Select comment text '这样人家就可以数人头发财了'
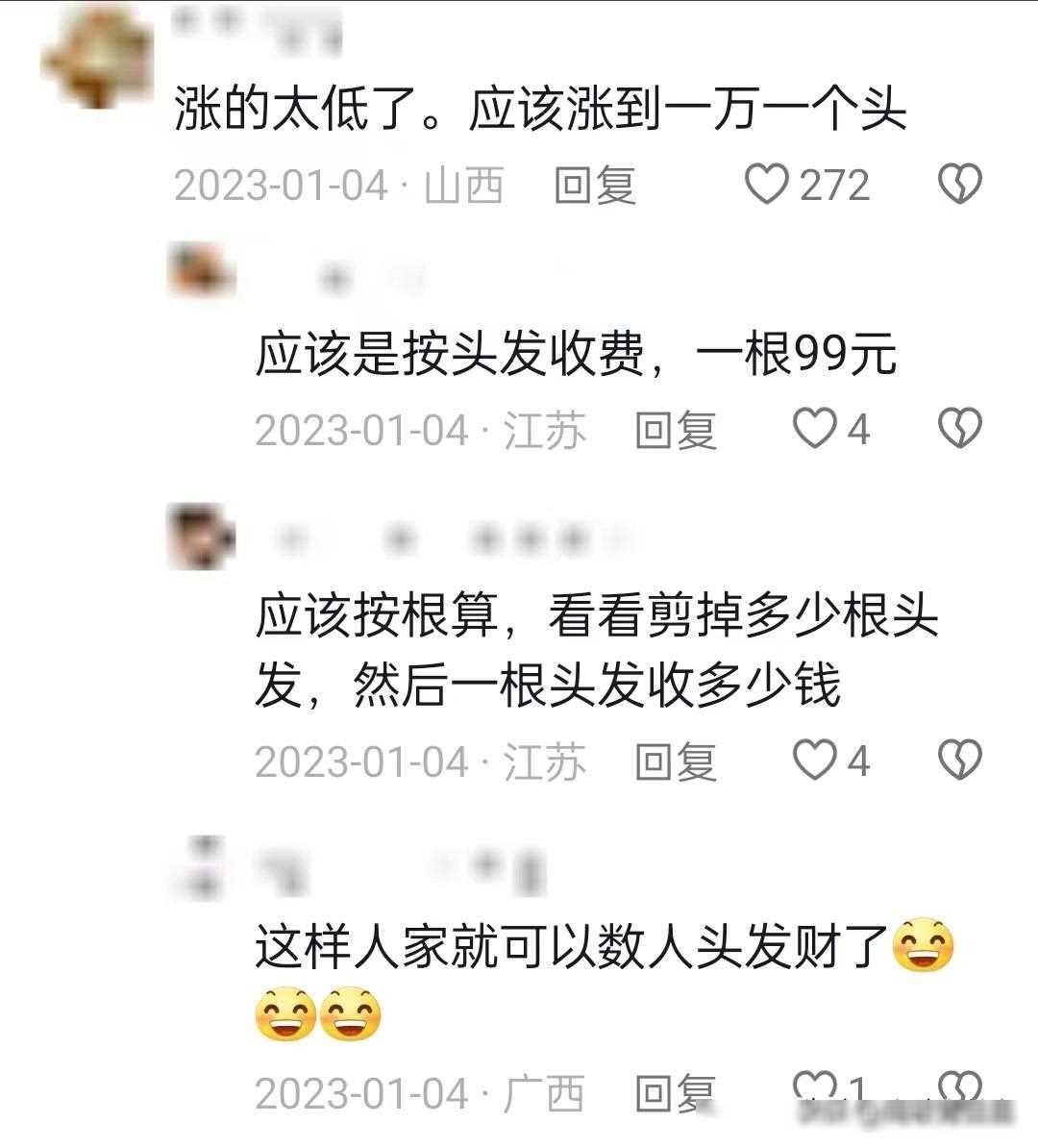 coord(571,947)
